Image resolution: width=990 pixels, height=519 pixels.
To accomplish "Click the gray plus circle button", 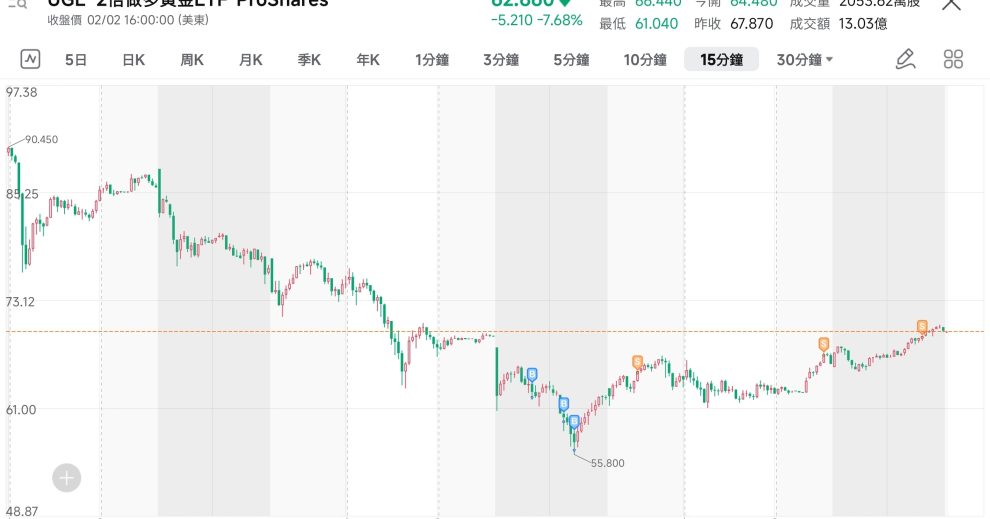I will 67,478.
